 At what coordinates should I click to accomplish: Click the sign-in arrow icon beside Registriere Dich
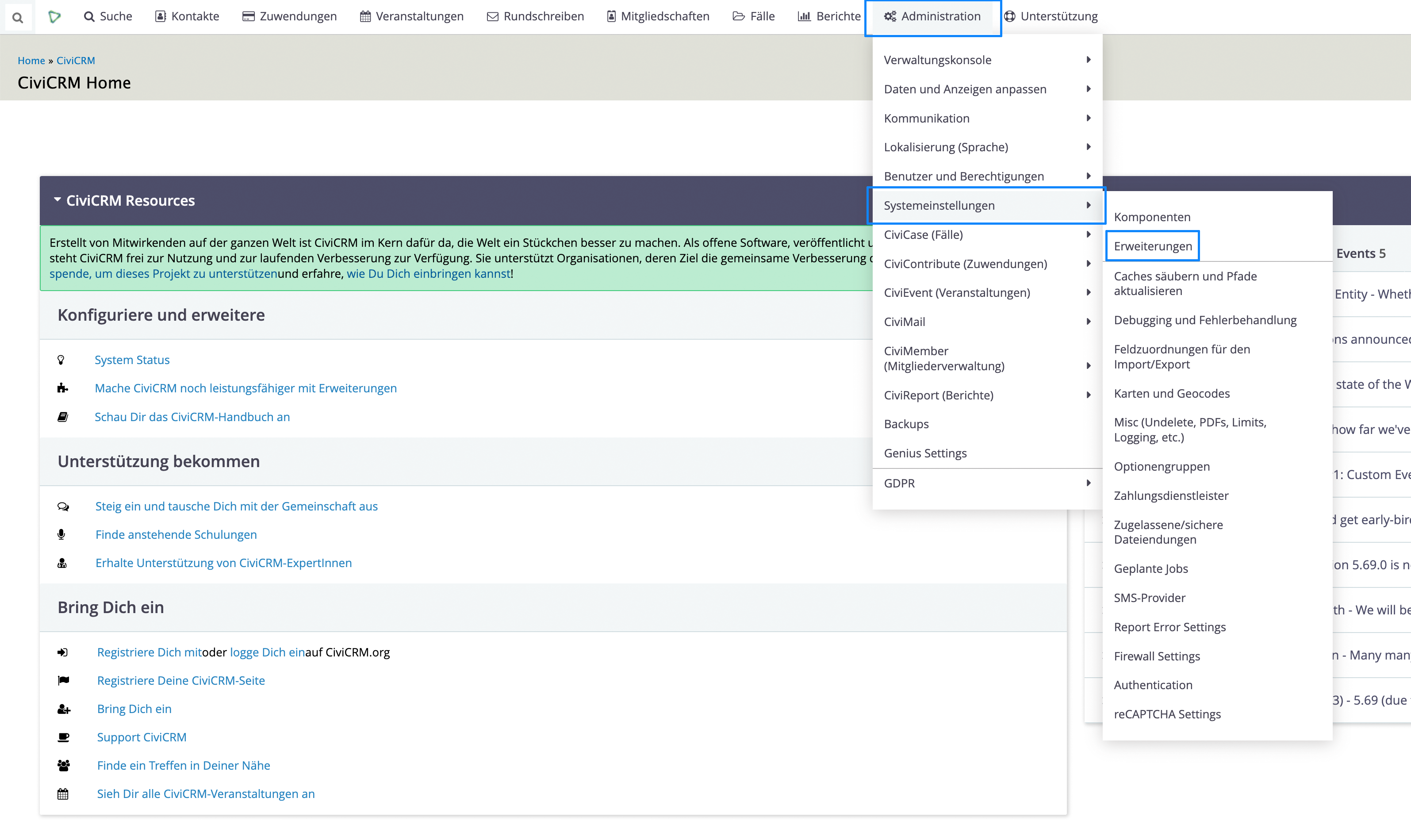pos(63,652)
